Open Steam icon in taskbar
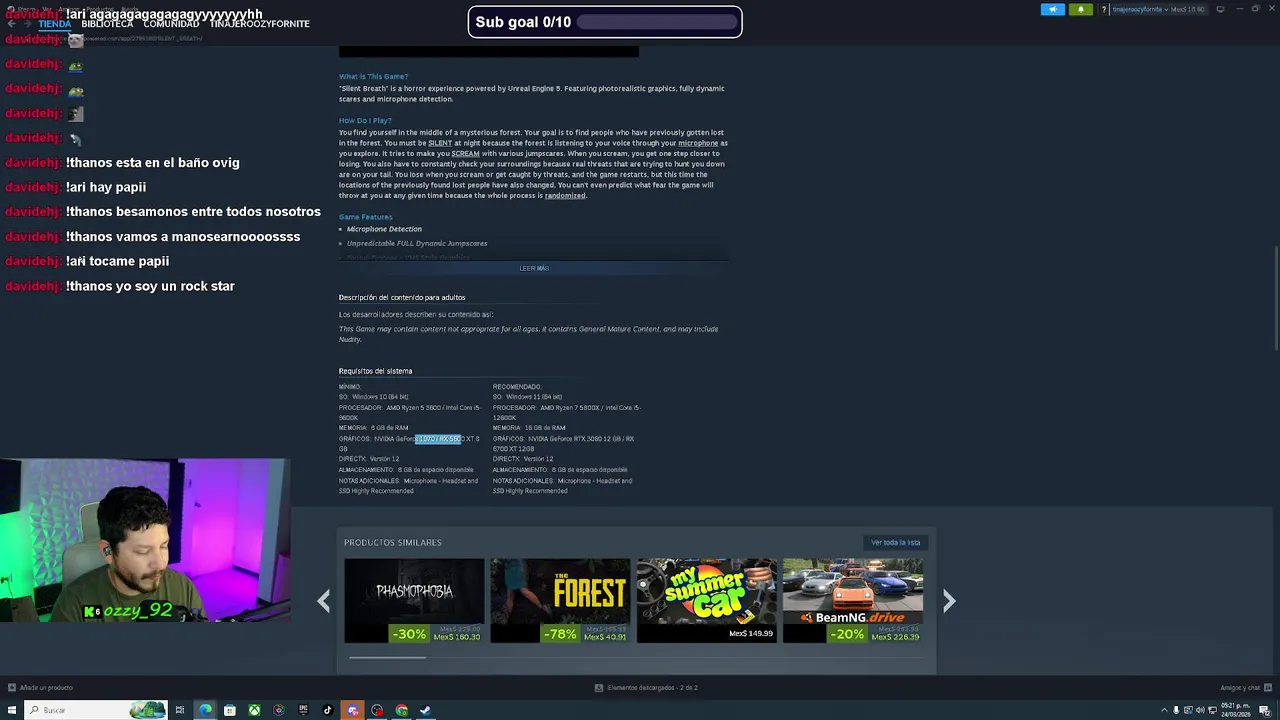Screen dimensions: 1280x720 tap(425, 710)
